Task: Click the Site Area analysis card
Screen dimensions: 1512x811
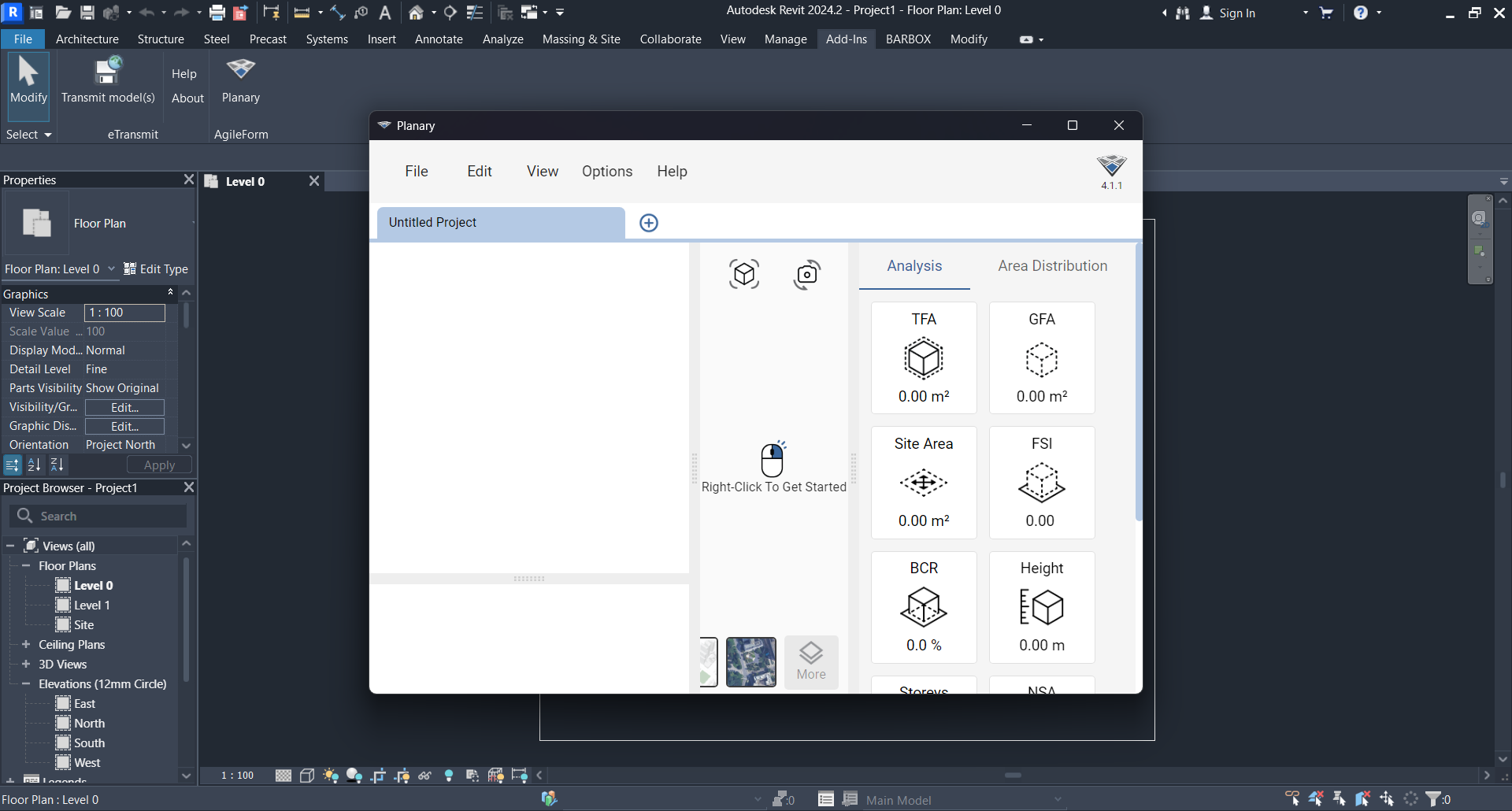Action: click(x=924, y=483)
